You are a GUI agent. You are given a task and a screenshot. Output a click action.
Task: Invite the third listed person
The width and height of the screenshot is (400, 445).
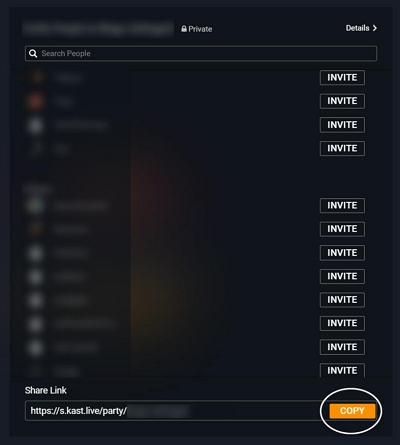342,125
